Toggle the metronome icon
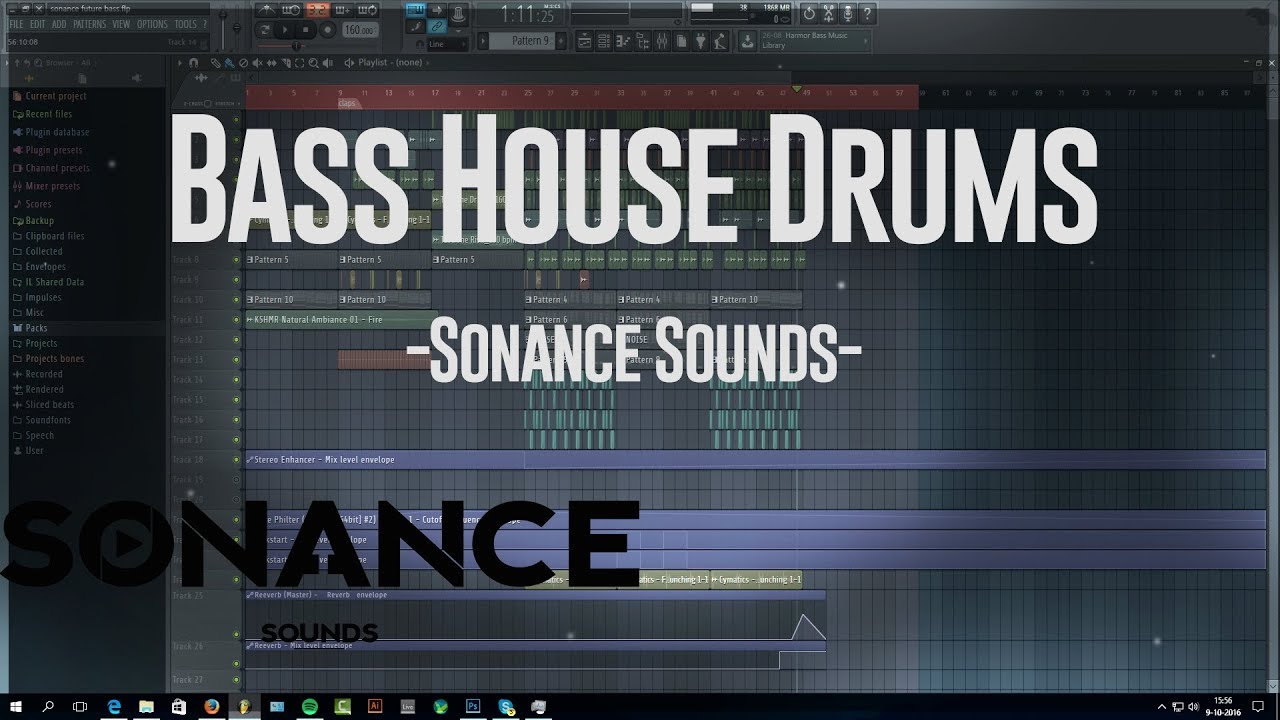The height and width of the screenshot is (720, 1280). [x=267, y=10]
